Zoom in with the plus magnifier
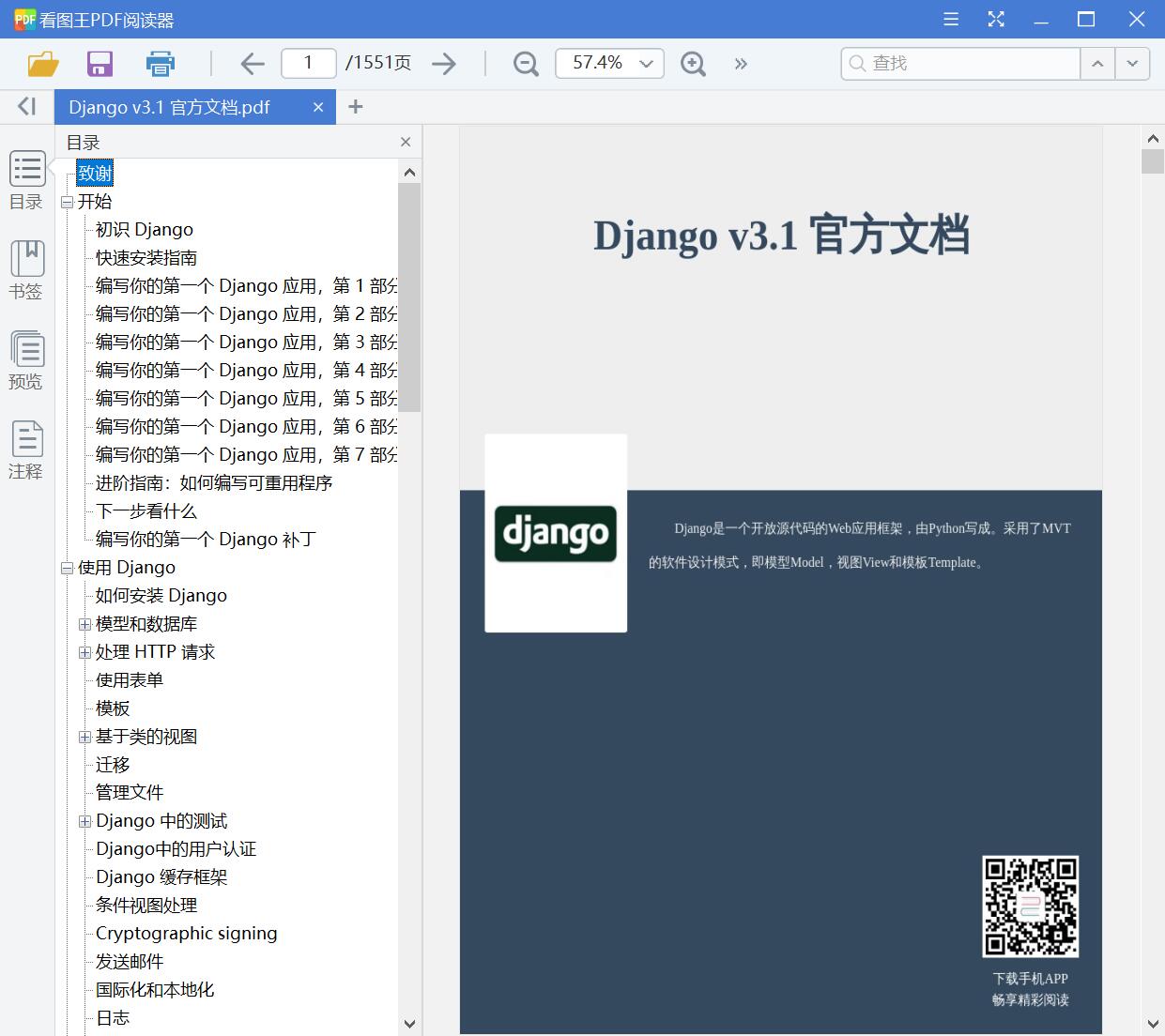This screenshot has height=1036, width=1165. (693, 64)
